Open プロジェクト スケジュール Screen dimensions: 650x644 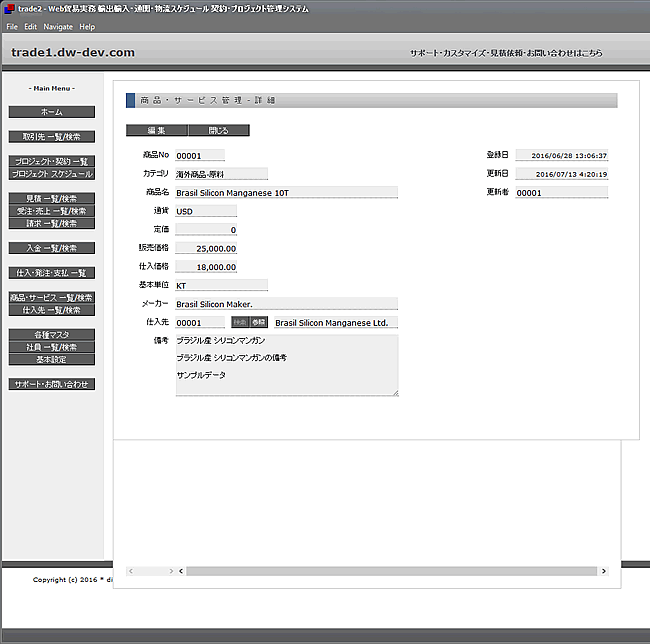pos(52,174)
